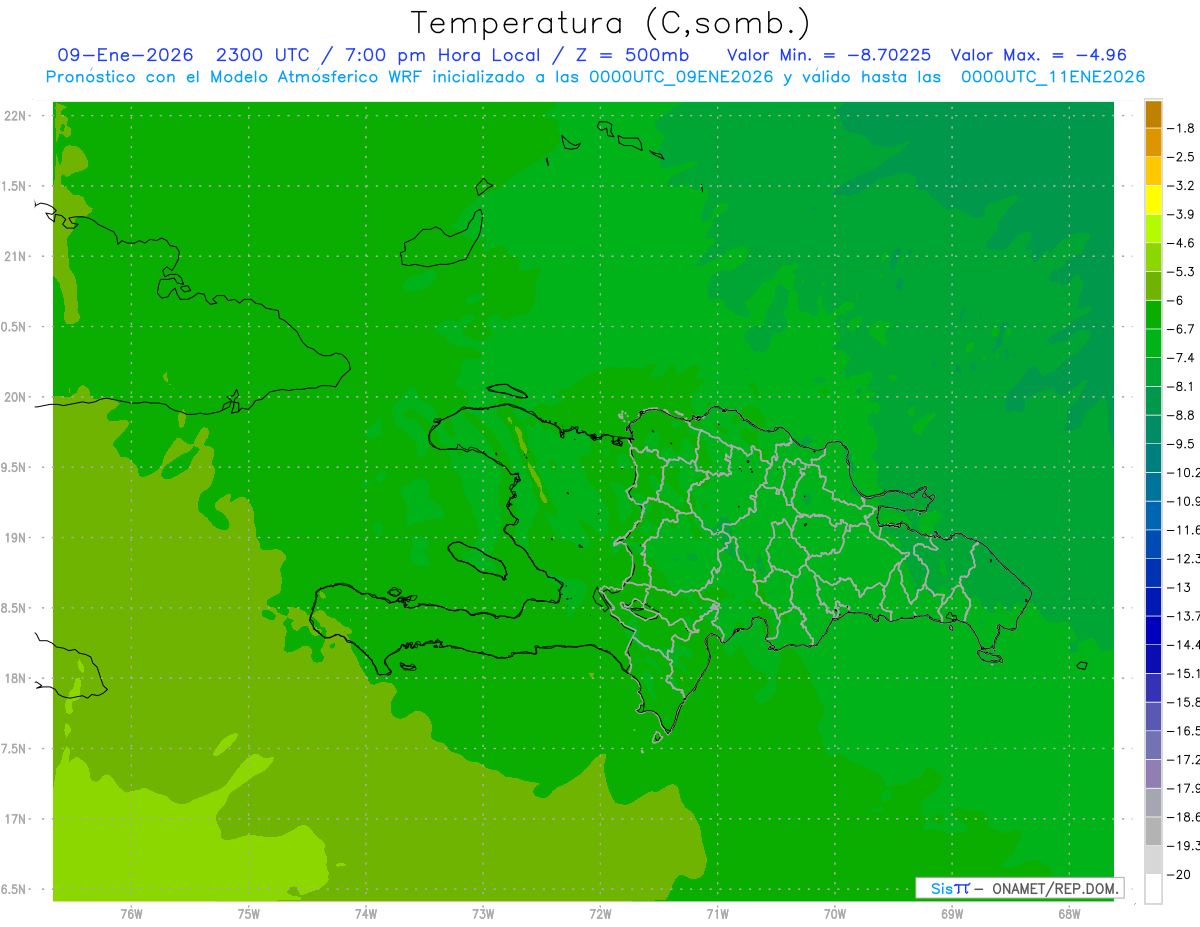Click the title "Temperatura (C,somb.)"
Image resolution: width=1200 pixels, height=927 pixels.
[x=610, y=23]
